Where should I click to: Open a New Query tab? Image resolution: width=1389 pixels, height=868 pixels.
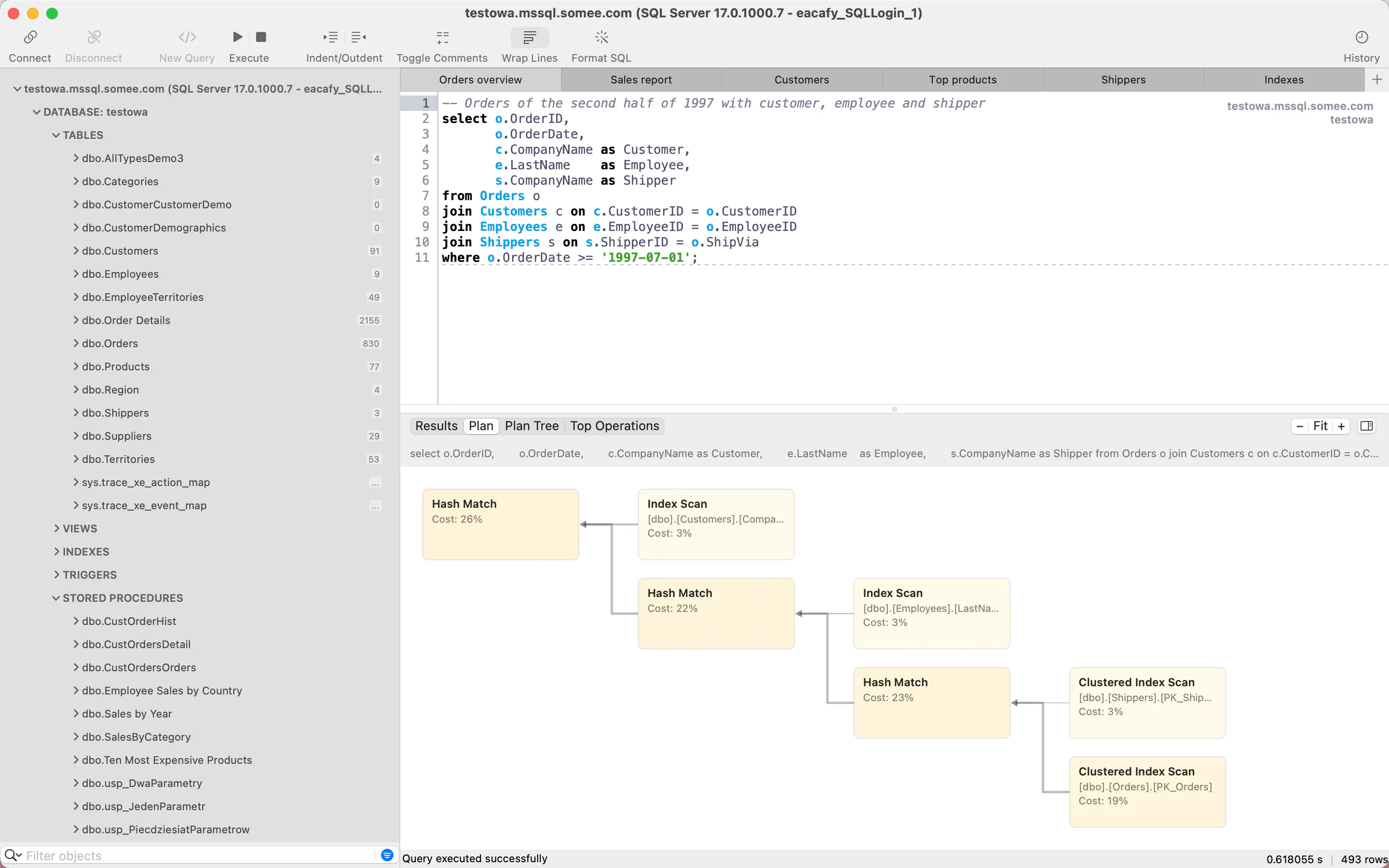click(187, 37)
